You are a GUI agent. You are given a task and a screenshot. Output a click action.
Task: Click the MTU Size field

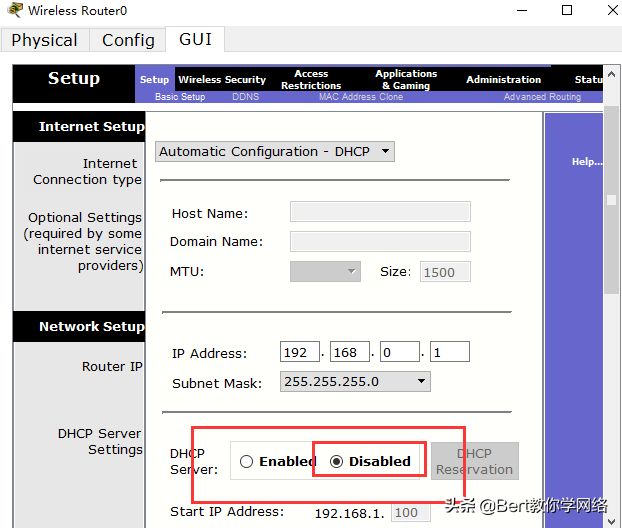[445, 272]
